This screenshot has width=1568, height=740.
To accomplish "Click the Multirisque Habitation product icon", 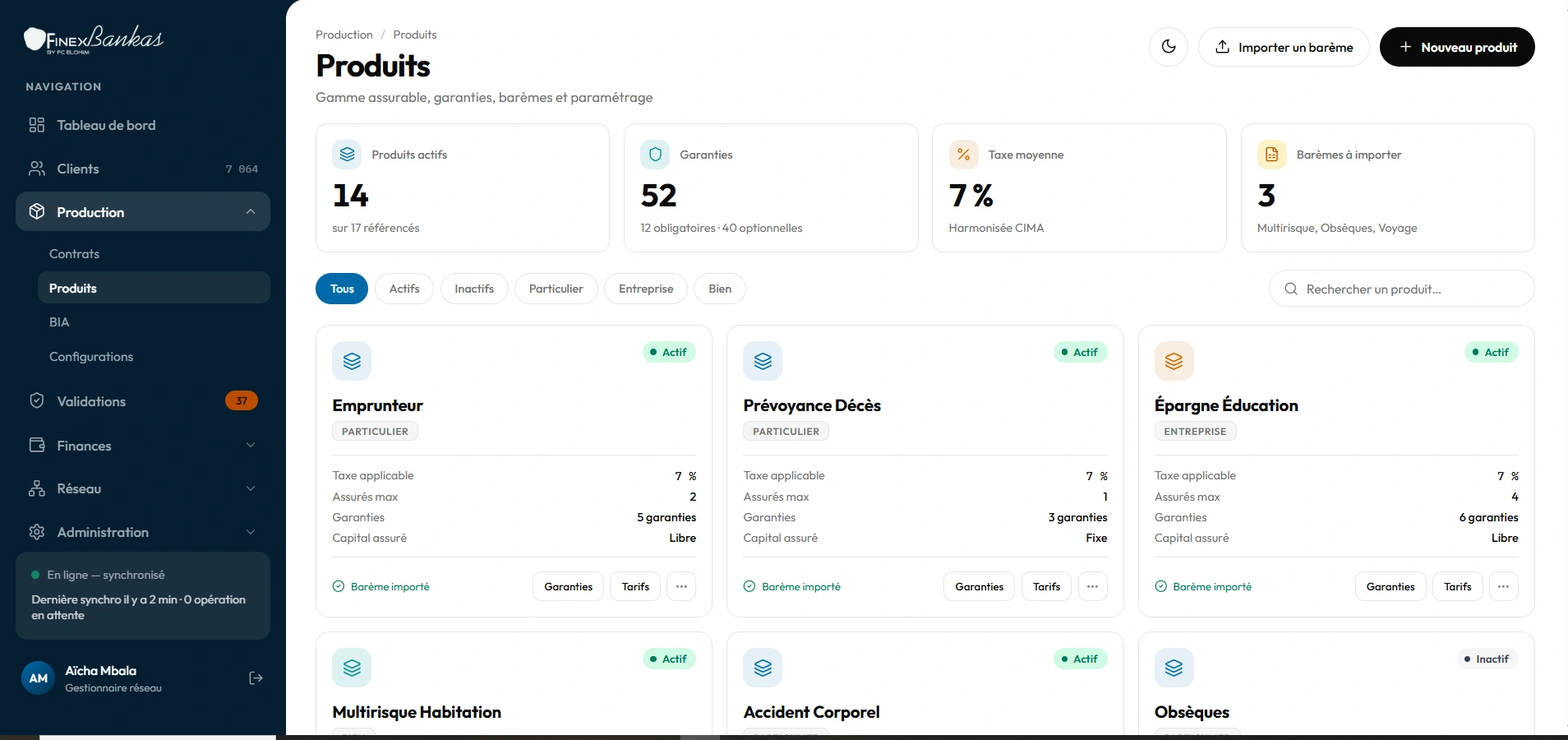I will pos(352,668).
